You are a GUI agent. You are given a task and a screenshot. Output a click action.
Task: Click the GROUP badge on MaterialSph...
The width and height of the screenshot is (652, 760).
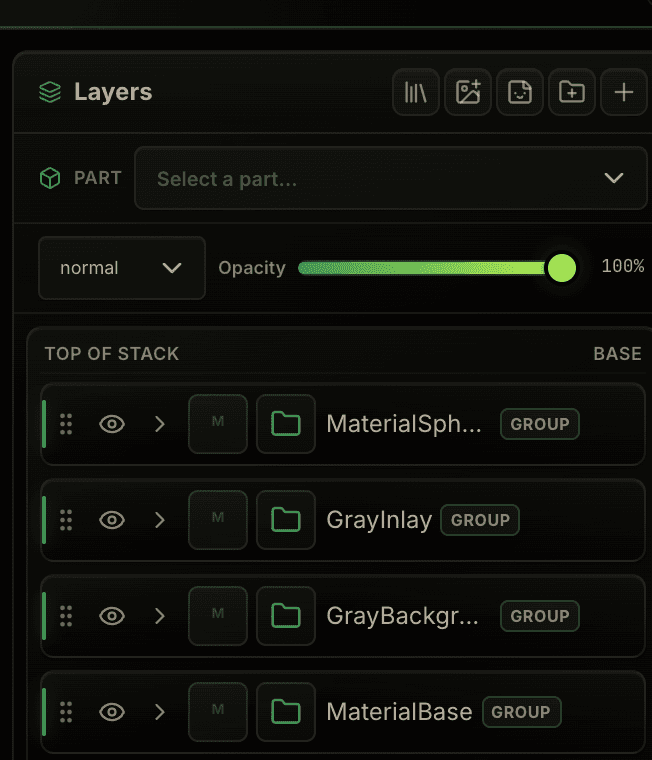pos(540,424)
